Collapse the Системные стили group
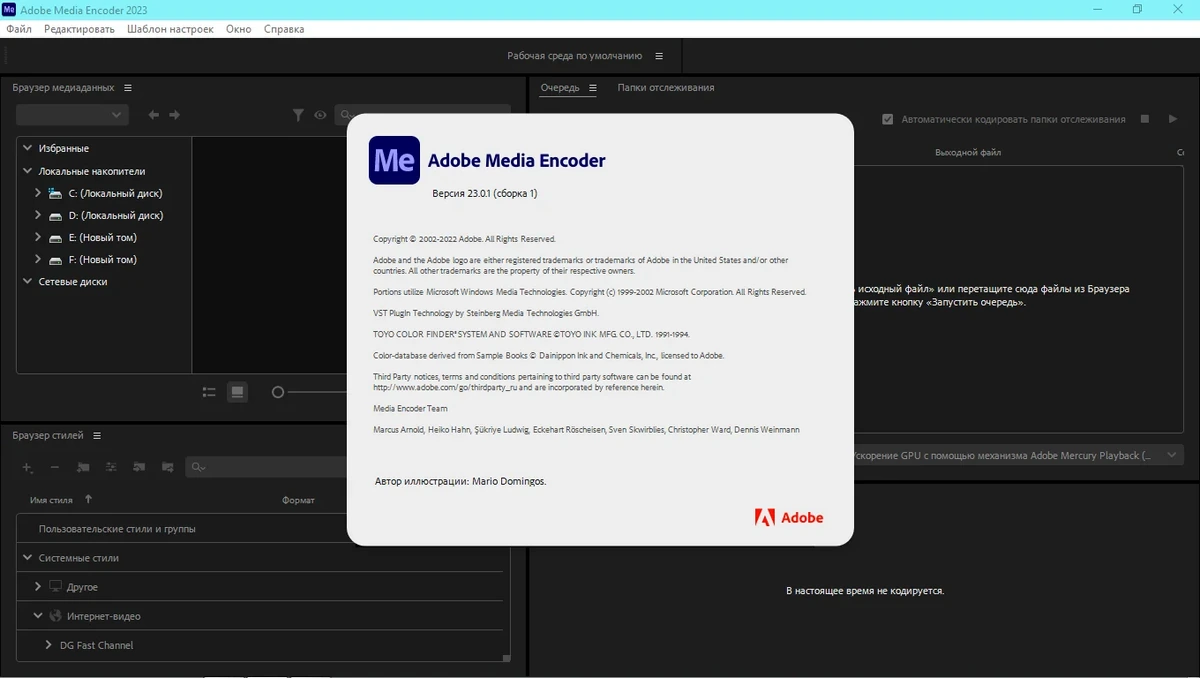 pos(28,558)
